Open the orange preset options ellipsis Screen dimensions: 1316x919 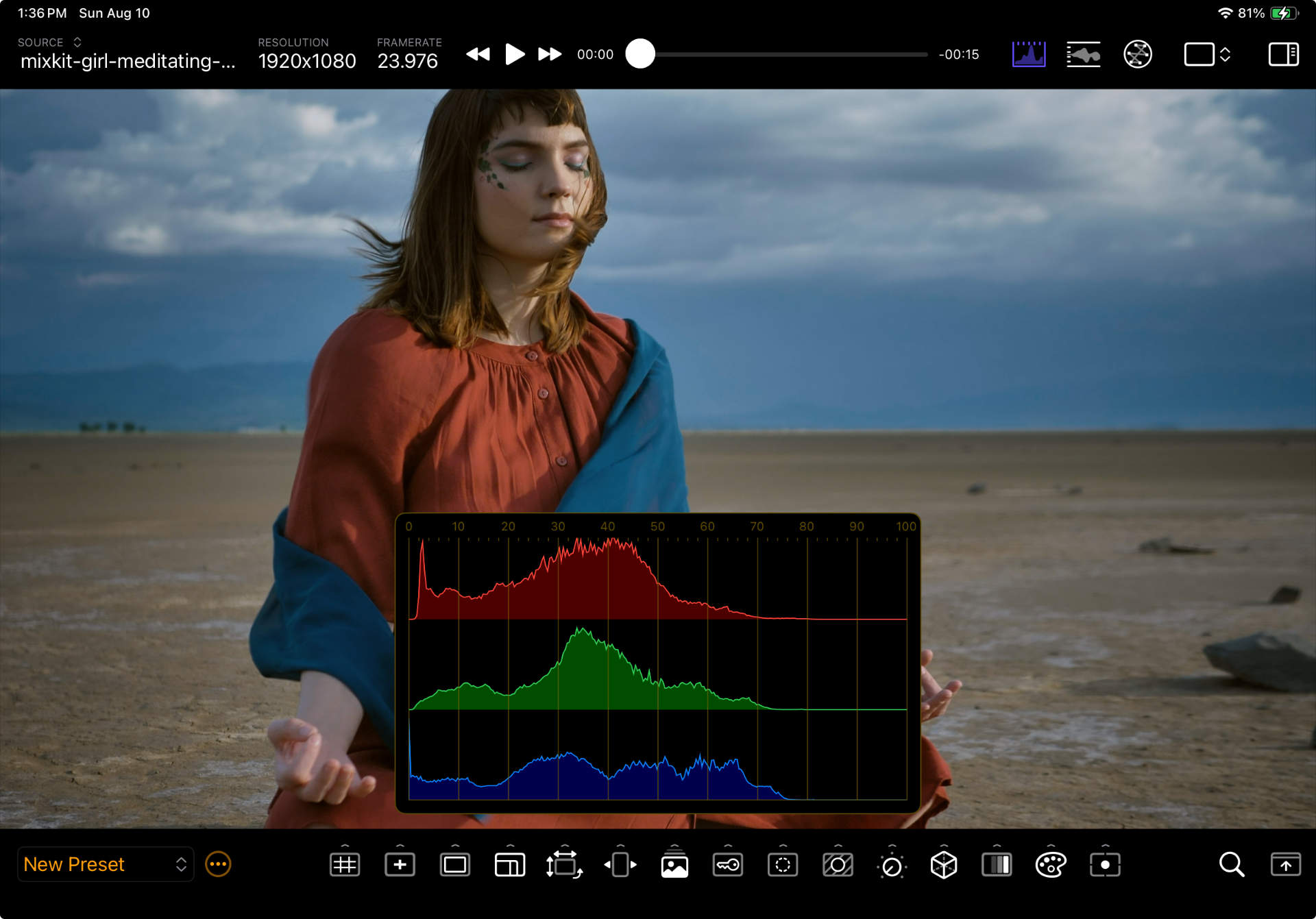coord(218,864)
